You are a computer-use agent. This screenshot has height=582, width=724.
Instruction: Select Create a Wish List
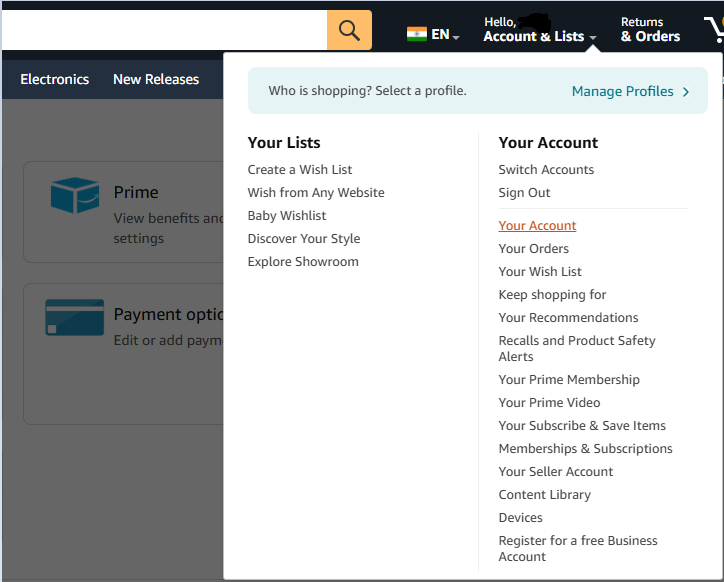point(300,170)
